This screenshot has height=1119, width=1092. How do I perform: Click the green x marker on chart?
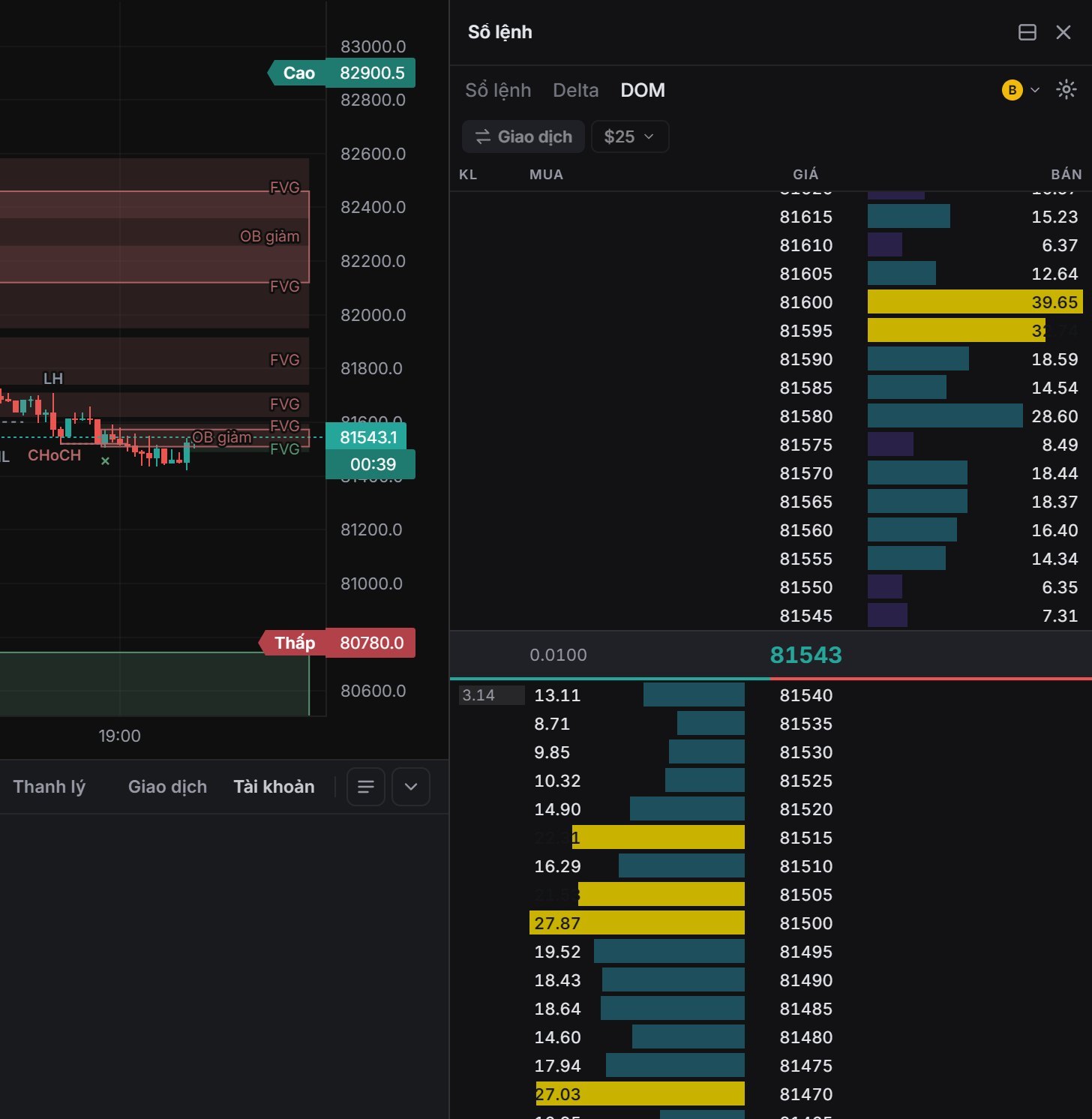click(105, 461)
